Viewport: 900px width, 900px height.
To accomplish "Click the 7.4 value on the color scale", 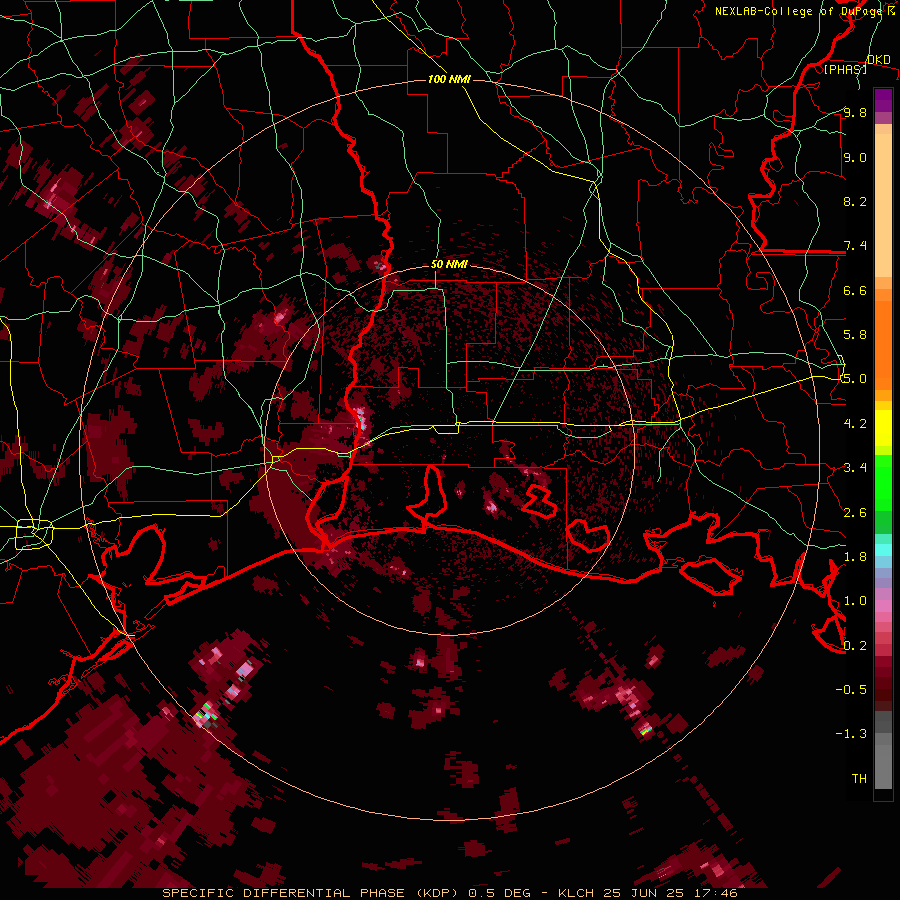I will pyautogui.click(x=855, y=246).
